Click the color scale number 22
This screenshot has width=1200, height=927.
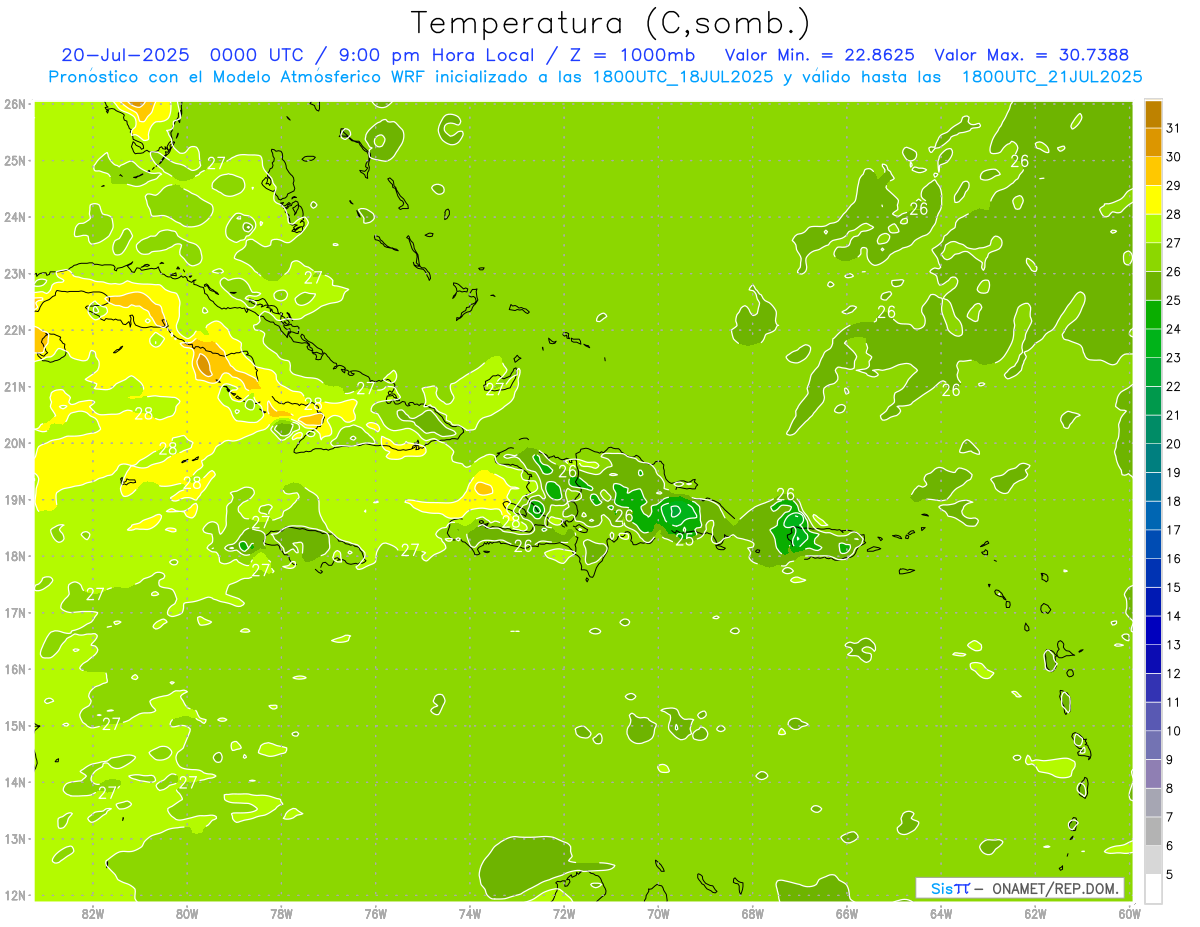(x=1174, y=387)
